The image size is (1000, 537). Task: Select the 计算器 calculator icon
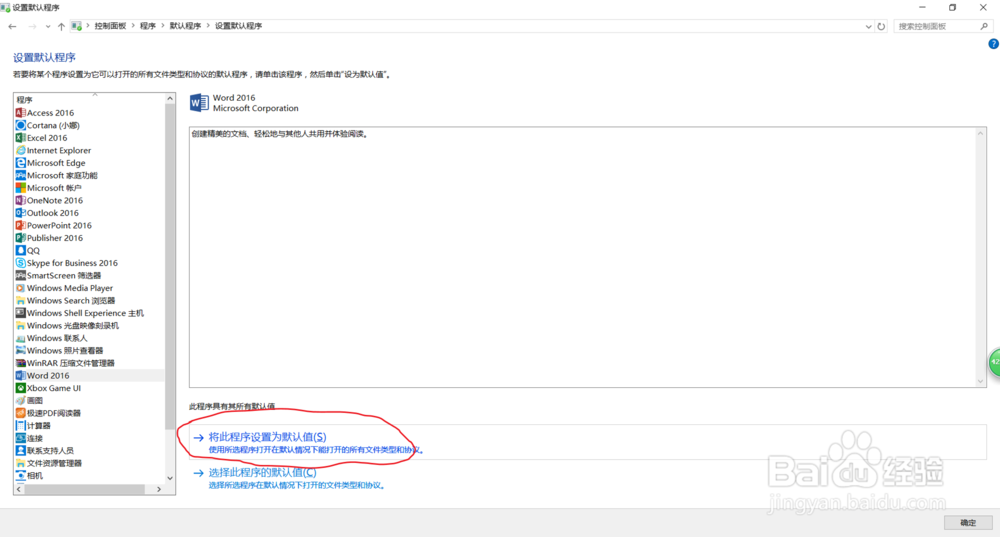[x=20, y=425]
